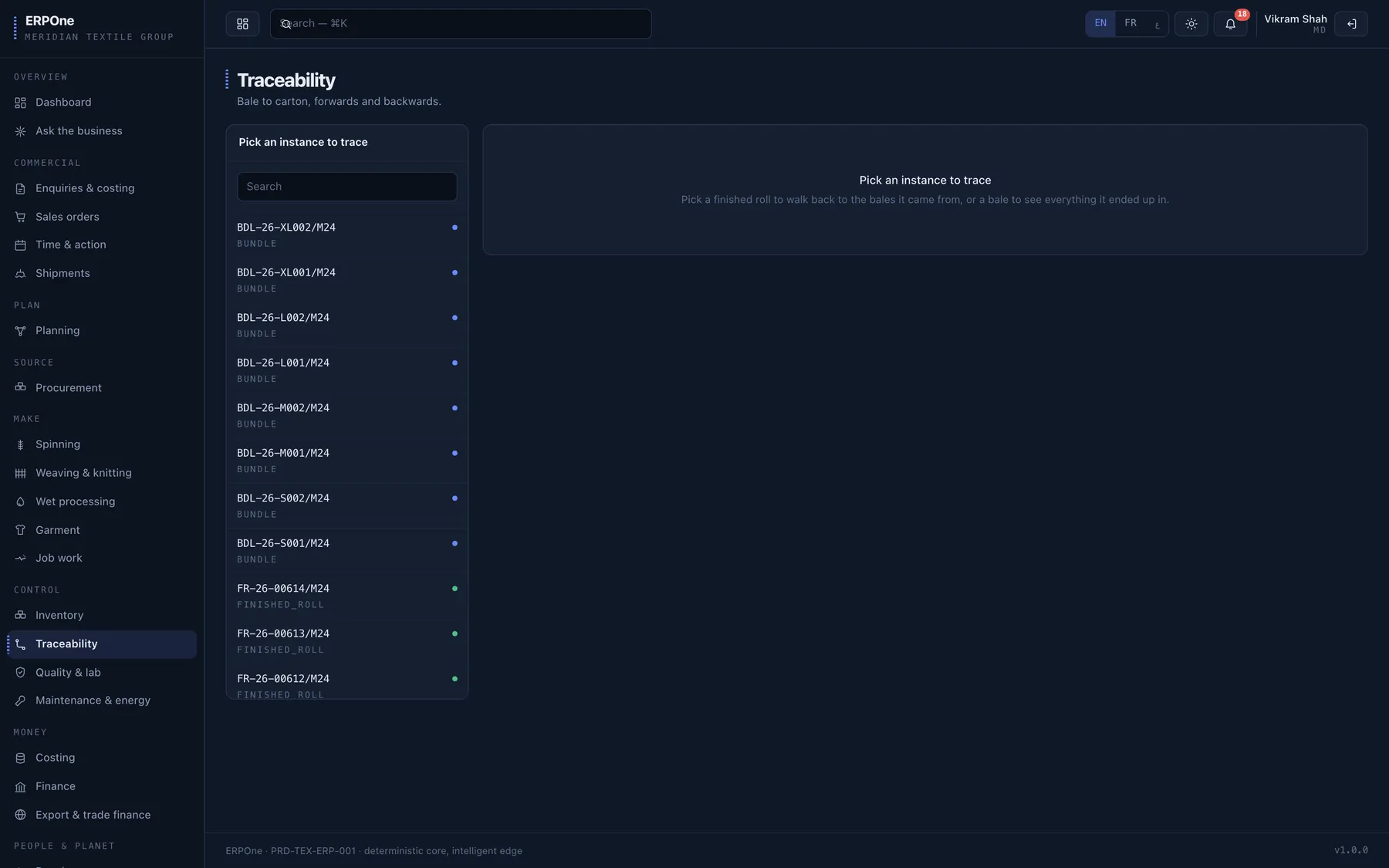Click the Enquiries & costing document icon
The width and height of the screenshot is (1389, 868).
20,188
